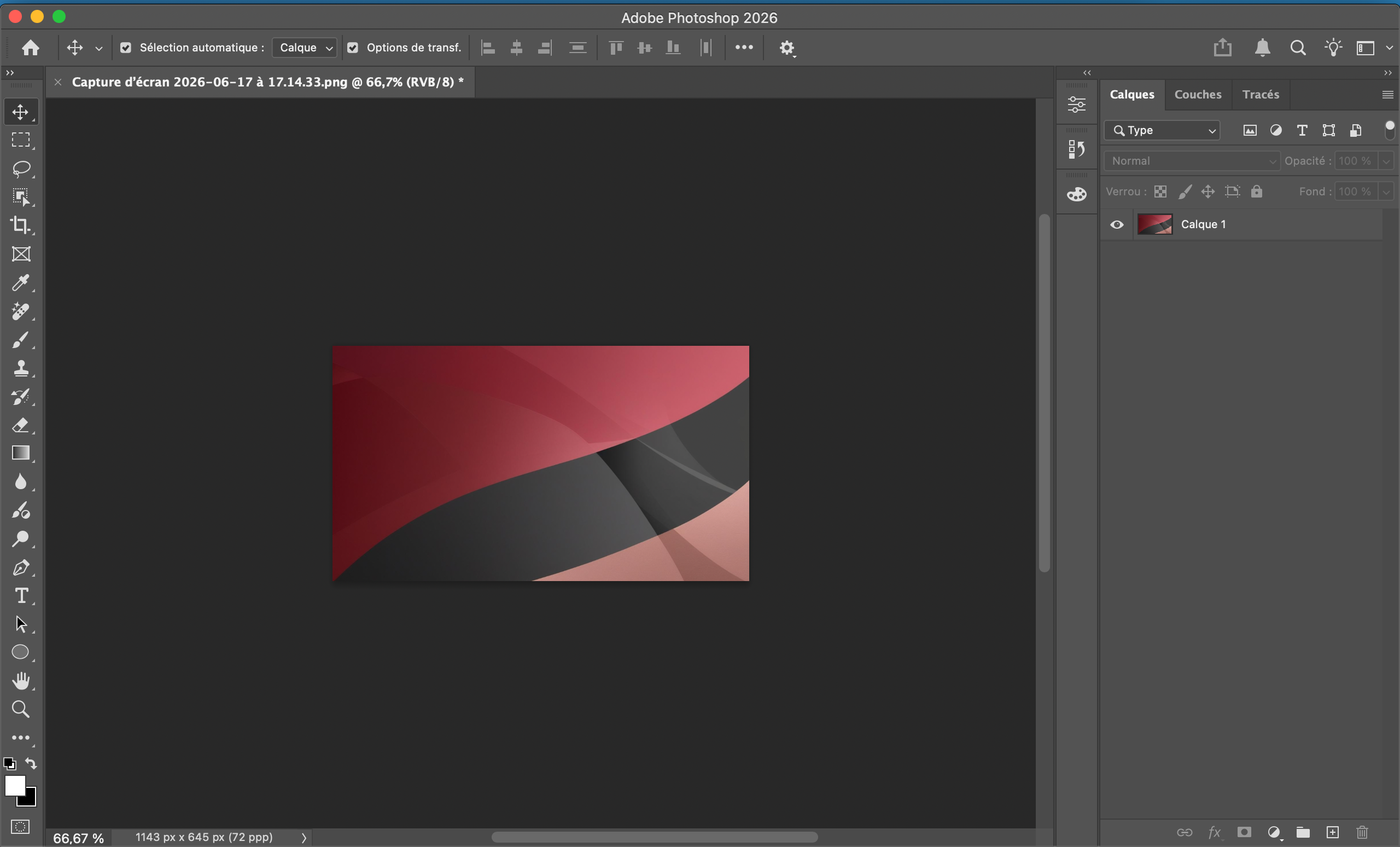Select the Path Selection tool

21,624
